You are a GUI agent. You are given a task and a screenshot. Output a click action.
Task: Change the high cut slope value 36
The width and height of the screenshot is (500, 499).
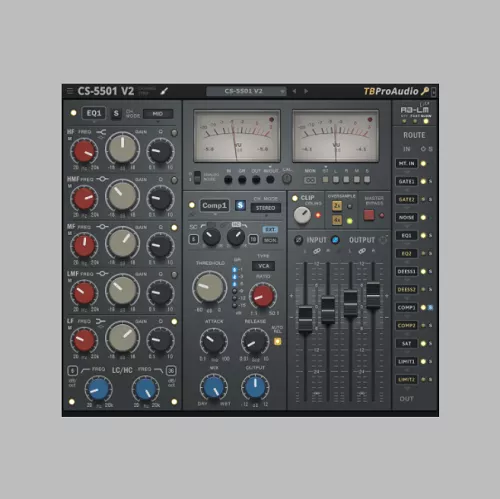[x=171, y=371]
